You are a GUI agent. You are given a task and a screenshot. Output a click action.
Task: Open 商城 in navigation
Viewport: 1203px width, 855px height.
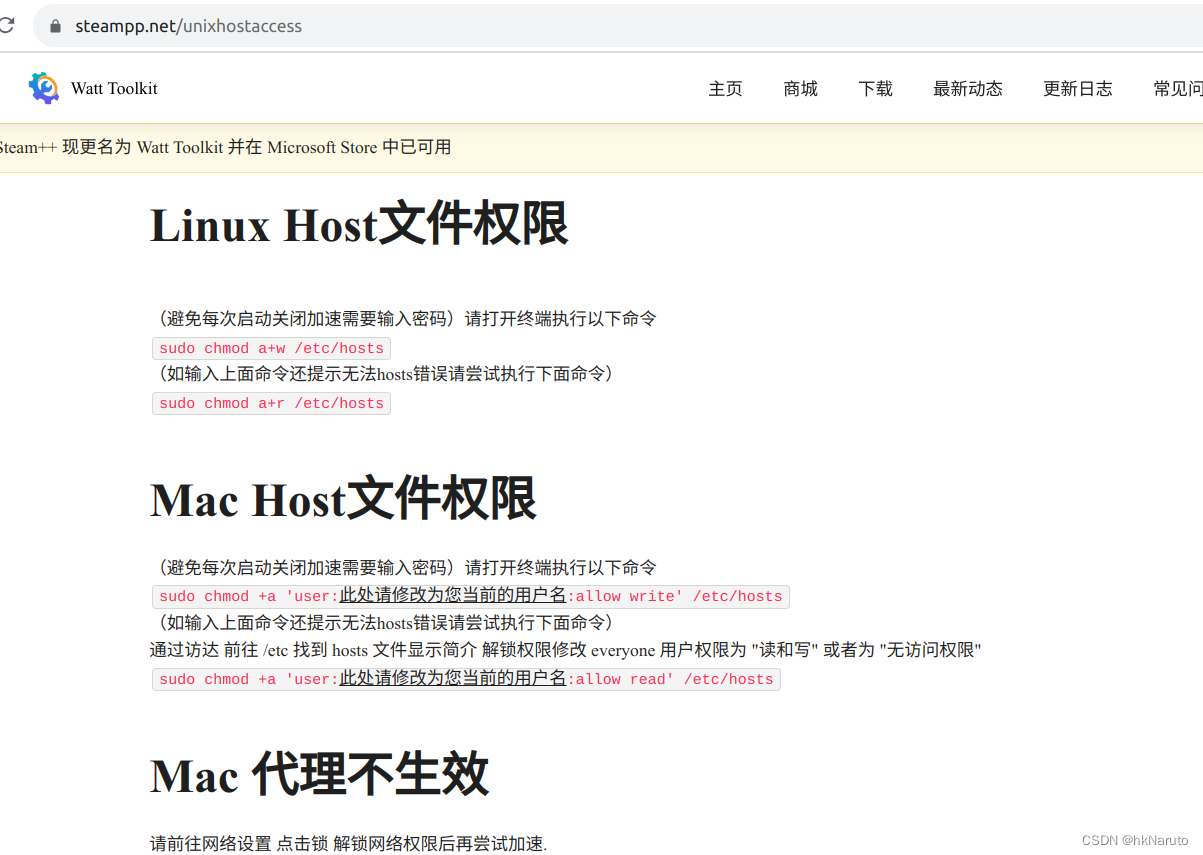point(800,88)
